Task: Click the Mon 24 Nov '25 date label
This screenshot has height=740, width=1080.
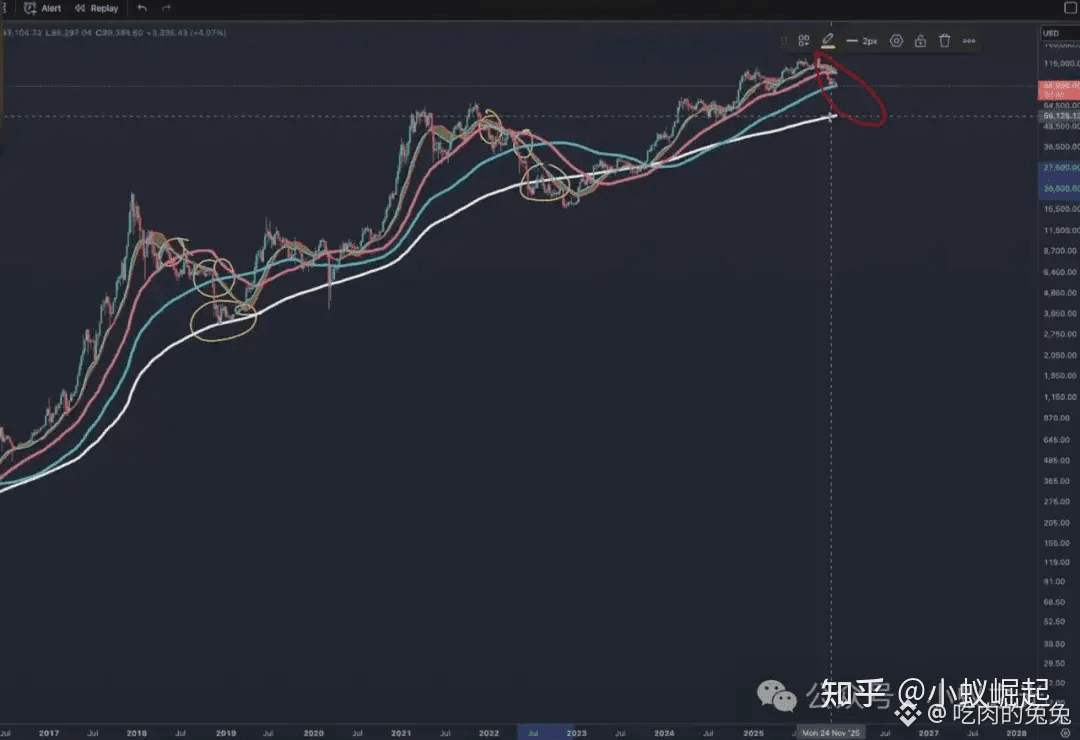Action: [x=831, y=732]
